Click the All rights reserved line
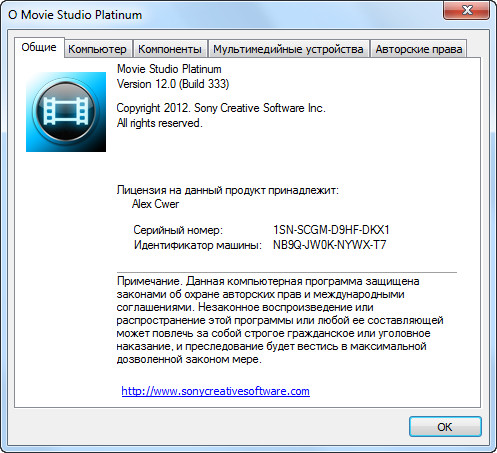The height and width of the screenshot is (453, 497). tap(159, 123)
